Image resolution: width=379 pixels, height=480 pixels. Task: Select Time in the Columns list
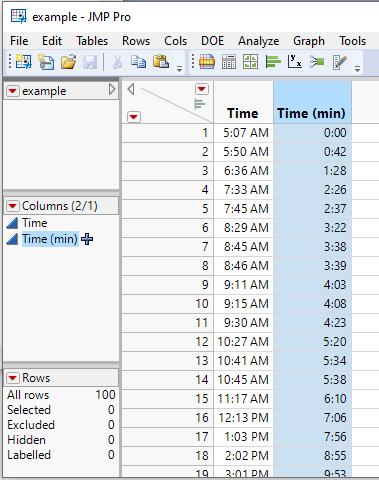35,223
